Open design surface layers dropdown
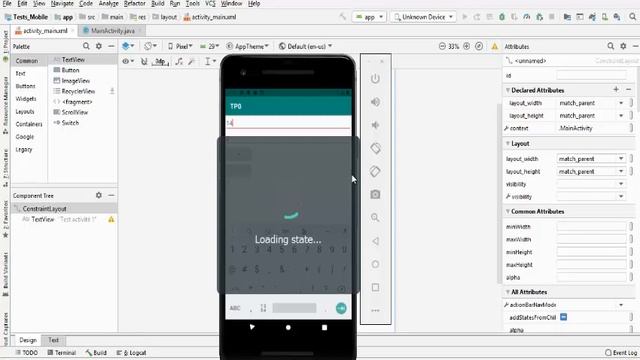Viewport: 640px width, 360px height. coord(128,46)
